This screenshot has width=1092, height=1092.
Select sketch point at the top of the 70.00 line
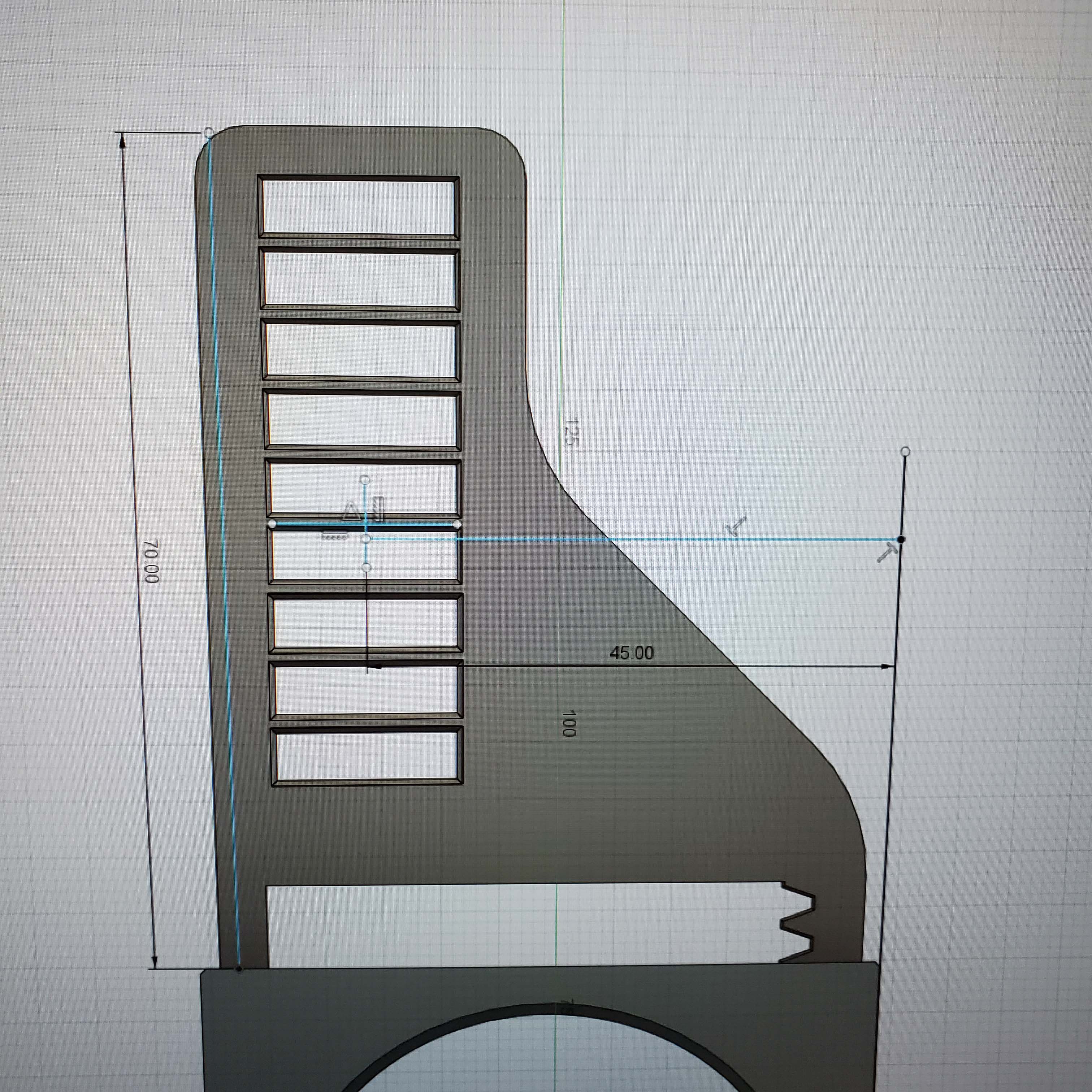coord(208,133)
